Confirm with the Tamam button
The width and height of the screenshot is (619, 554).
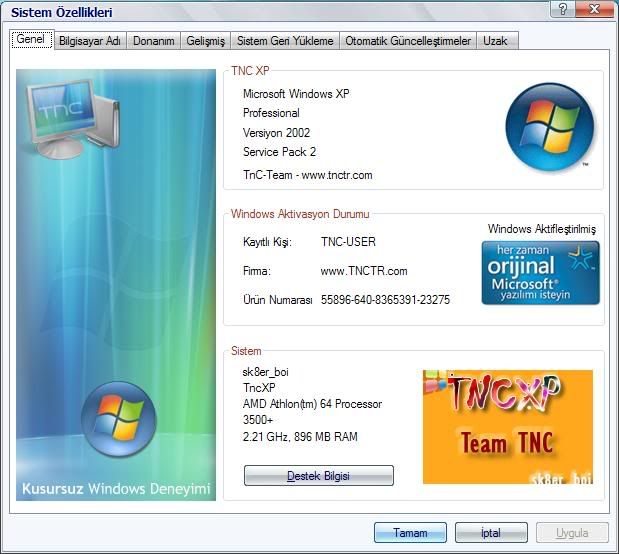tap(410, 533)
